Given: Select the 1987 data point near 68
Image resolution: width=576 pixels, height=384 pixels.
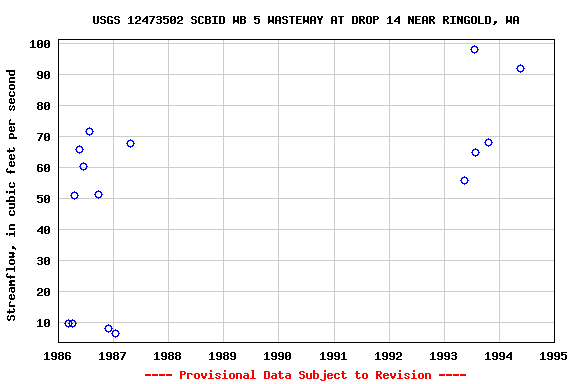Looking at the screenshot, I should tap(130, 144).
